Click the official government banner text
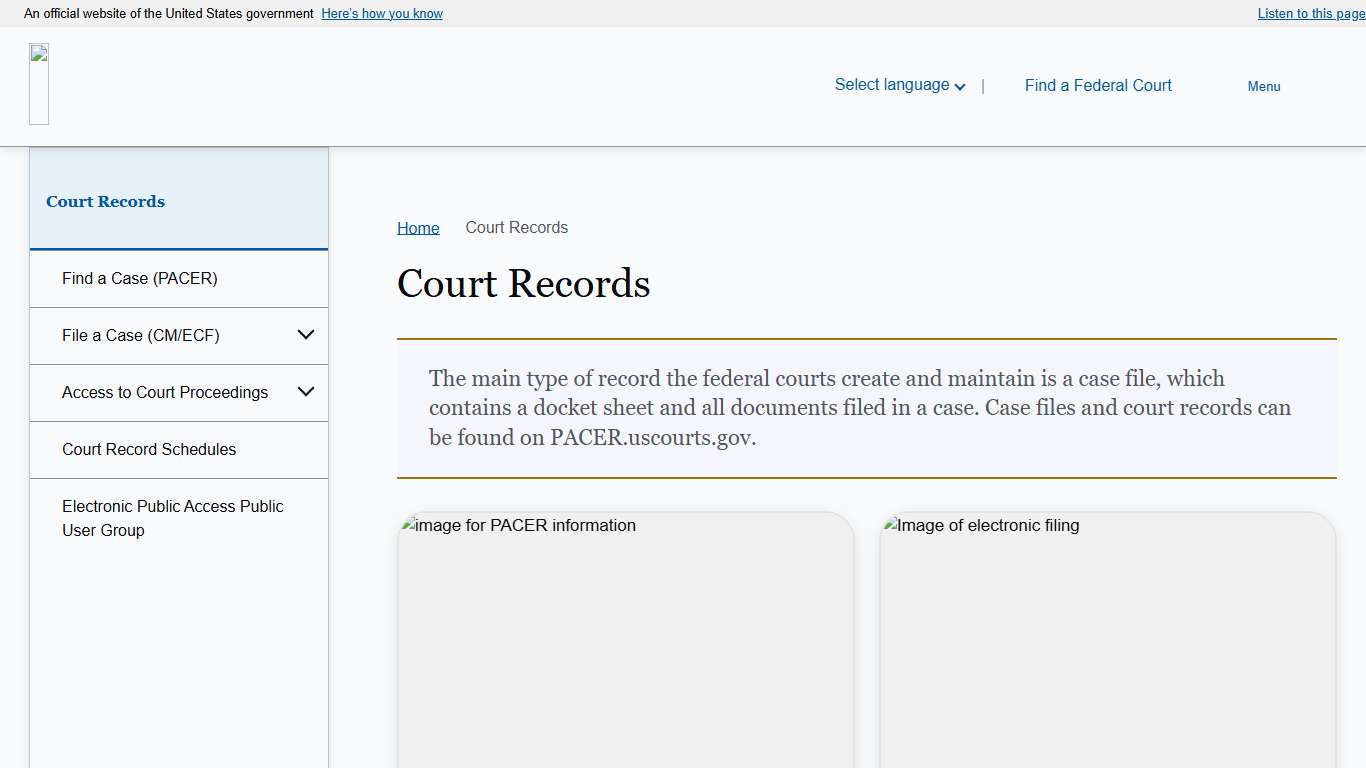The image size is (1366, 768). click(167, 13)
